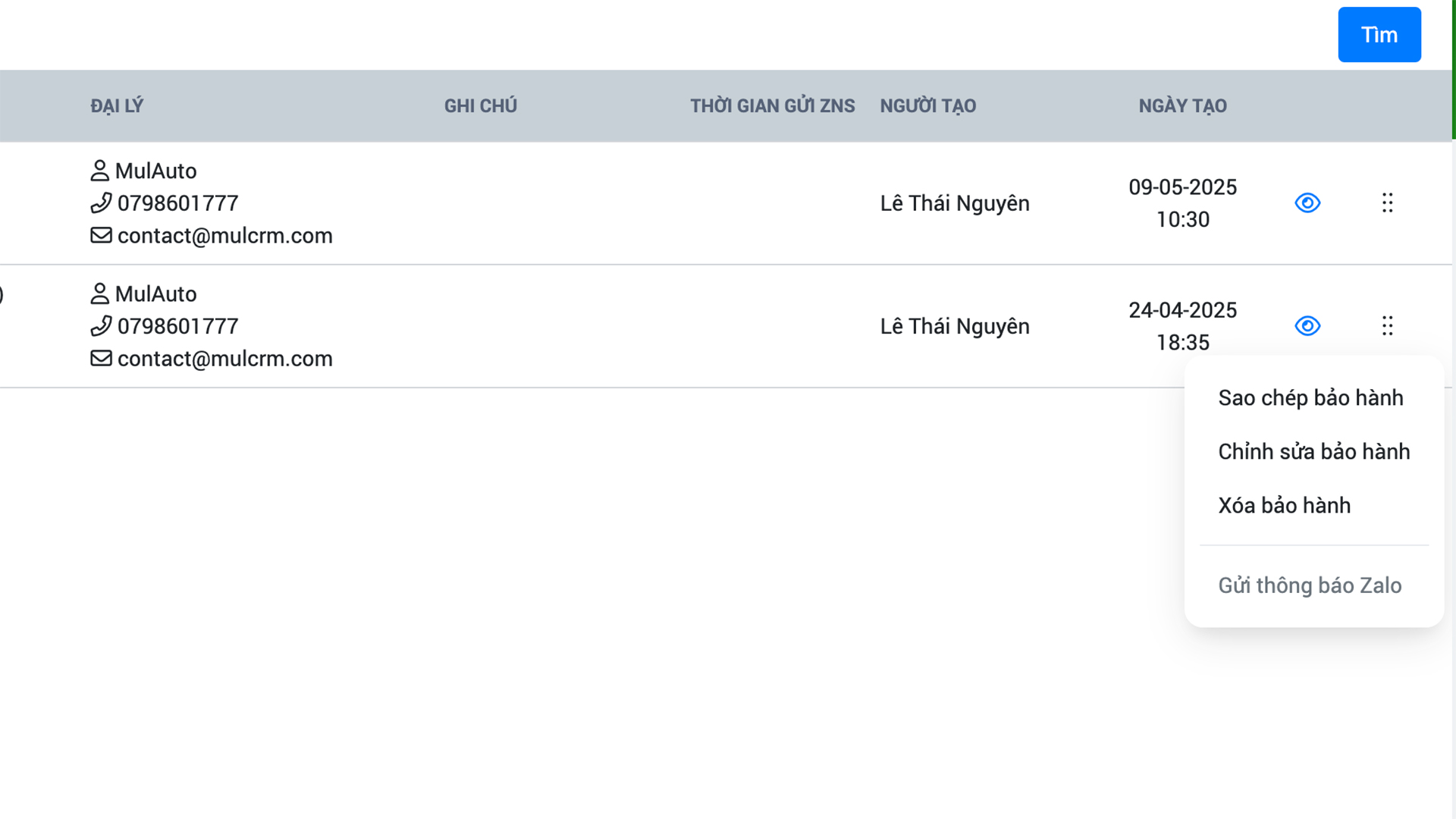1456x819 pixels.
Task: Click the ĐẠI LÝ column header
Action: point(117,106)
